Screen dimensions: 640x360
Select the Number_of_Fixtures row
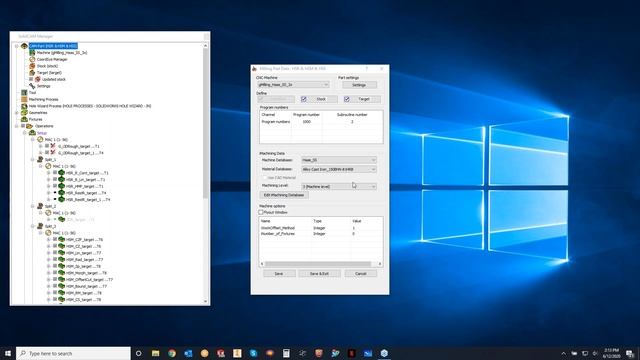321,233
